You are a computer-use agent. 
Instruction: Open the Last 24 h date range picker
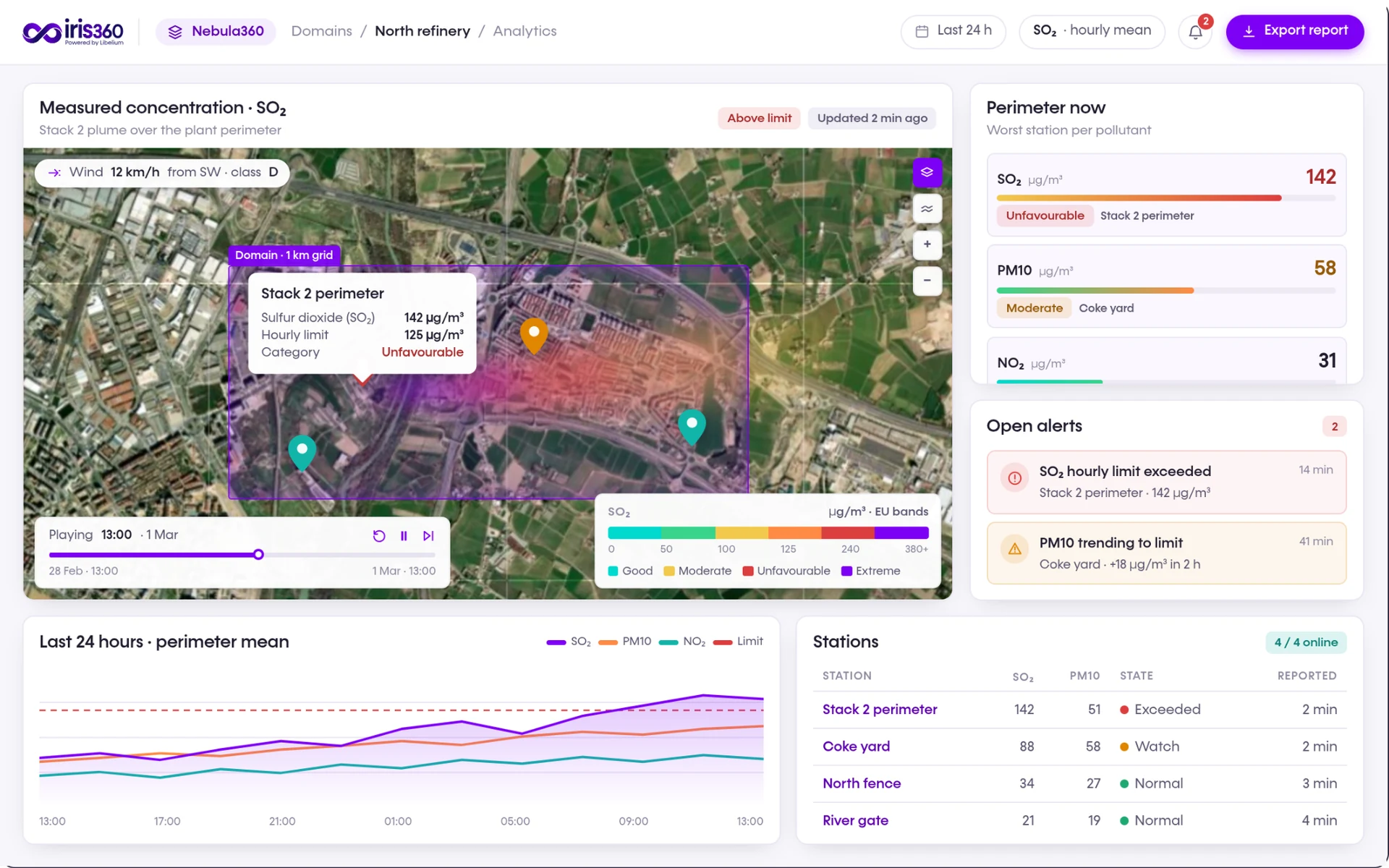coord(953,31)
